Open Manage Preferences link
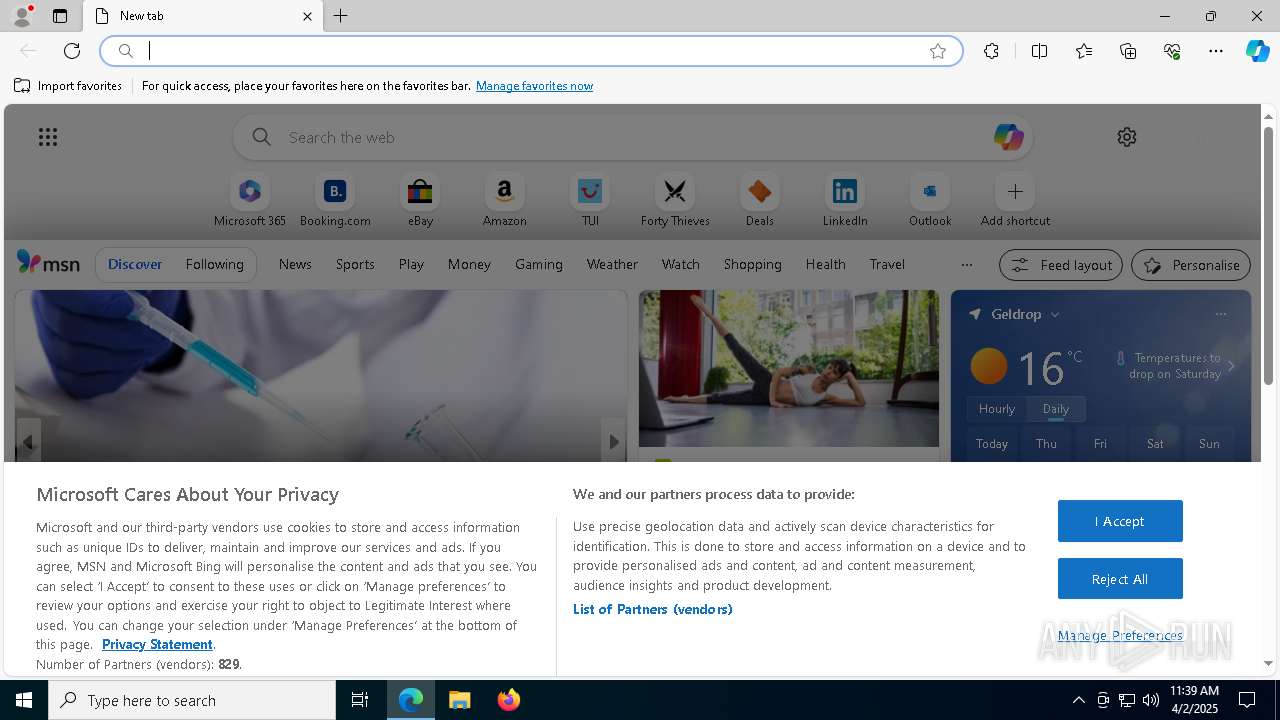 1120,635
